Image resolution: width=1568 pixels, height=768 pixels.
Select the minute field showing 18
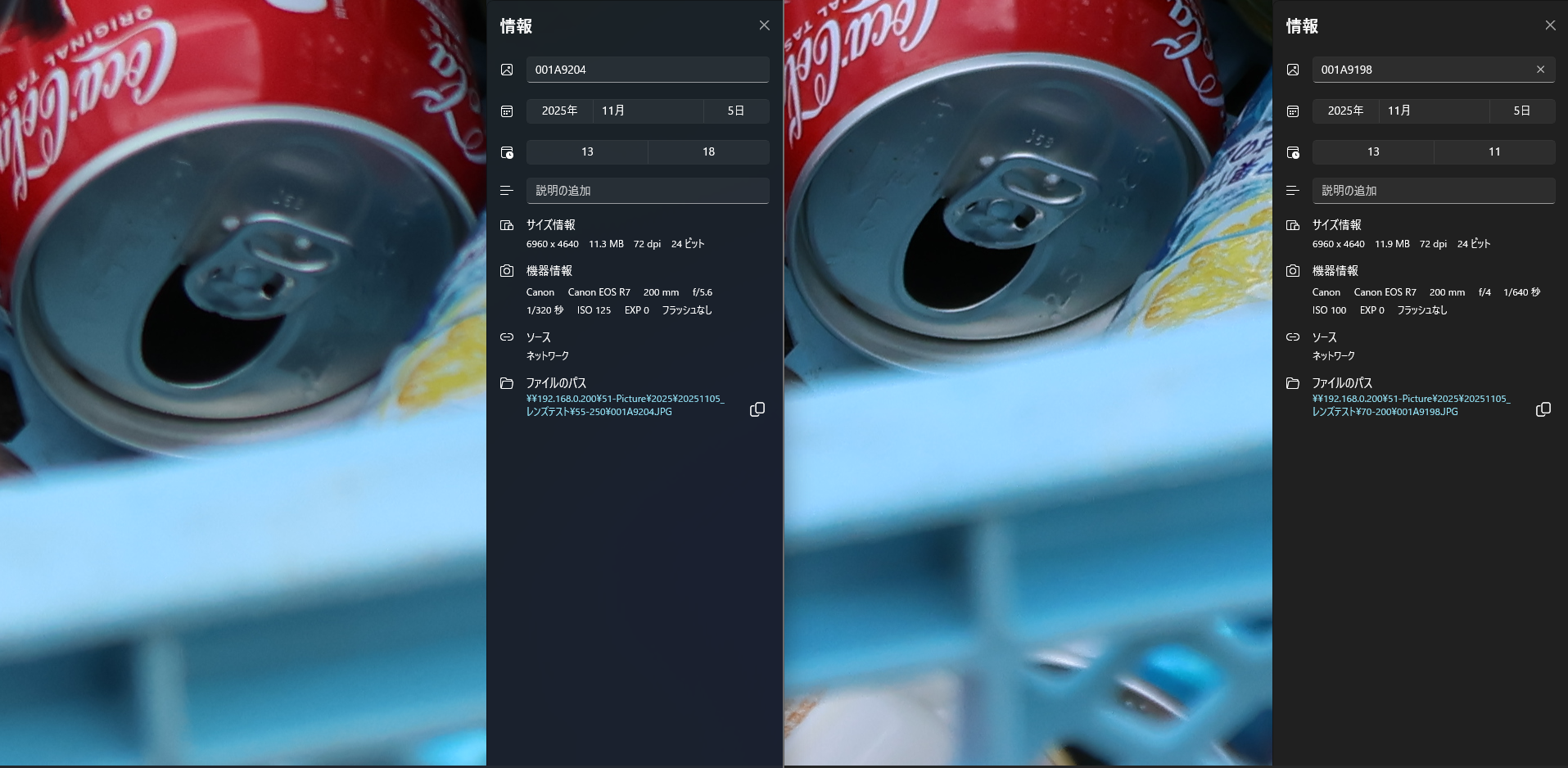click(x=708, y=151)
